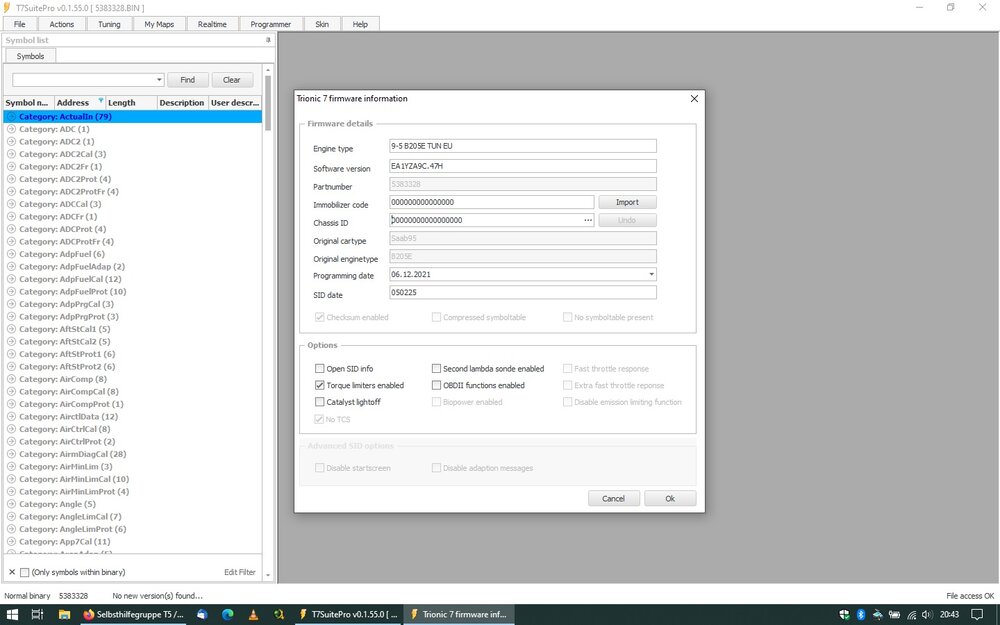Open Windows Start menu
This screenshot has width=1000, height=625.
tap(12, 615)
